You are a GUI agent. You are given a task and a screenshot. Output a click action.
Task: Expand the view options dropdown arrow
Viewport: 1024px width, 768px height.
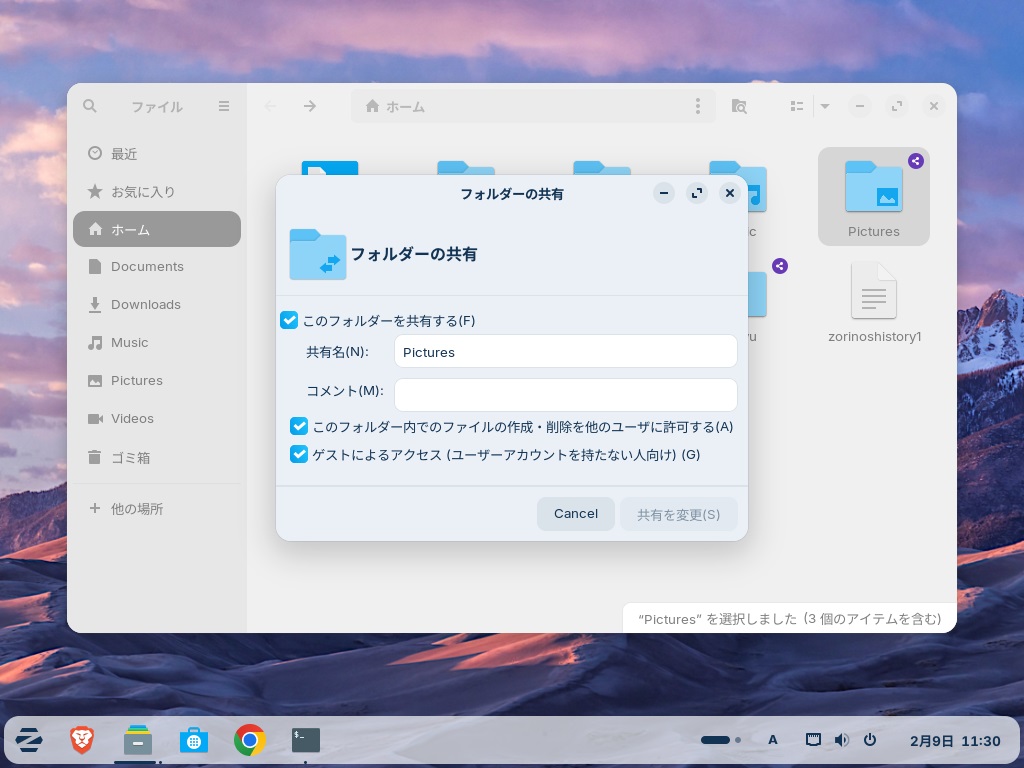coord(825,106)
